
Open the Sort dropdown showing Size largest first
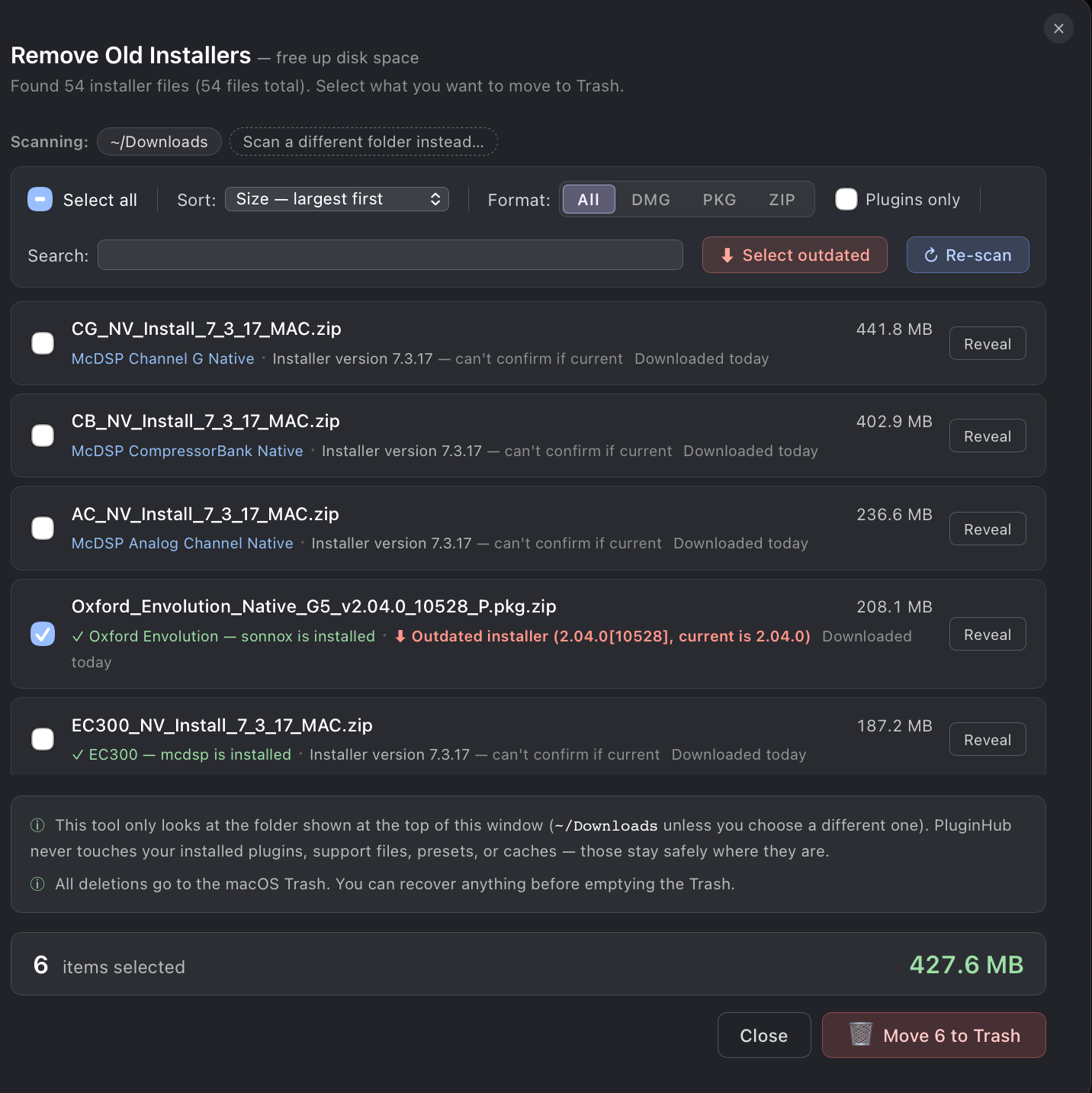point(337,199)
